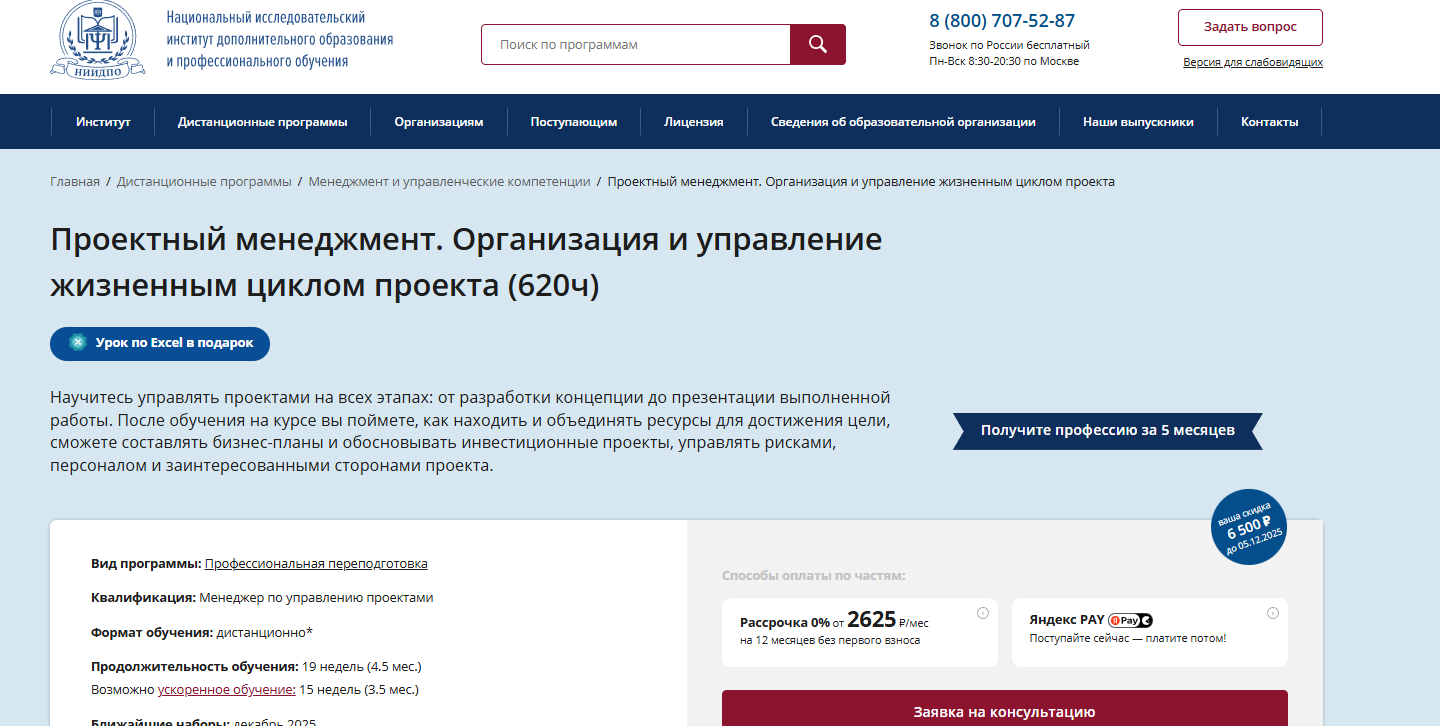Viewport: 1440px width, 726px height.
Task: Click Главная in the breadcrumbs
Action: coord(75,182)
